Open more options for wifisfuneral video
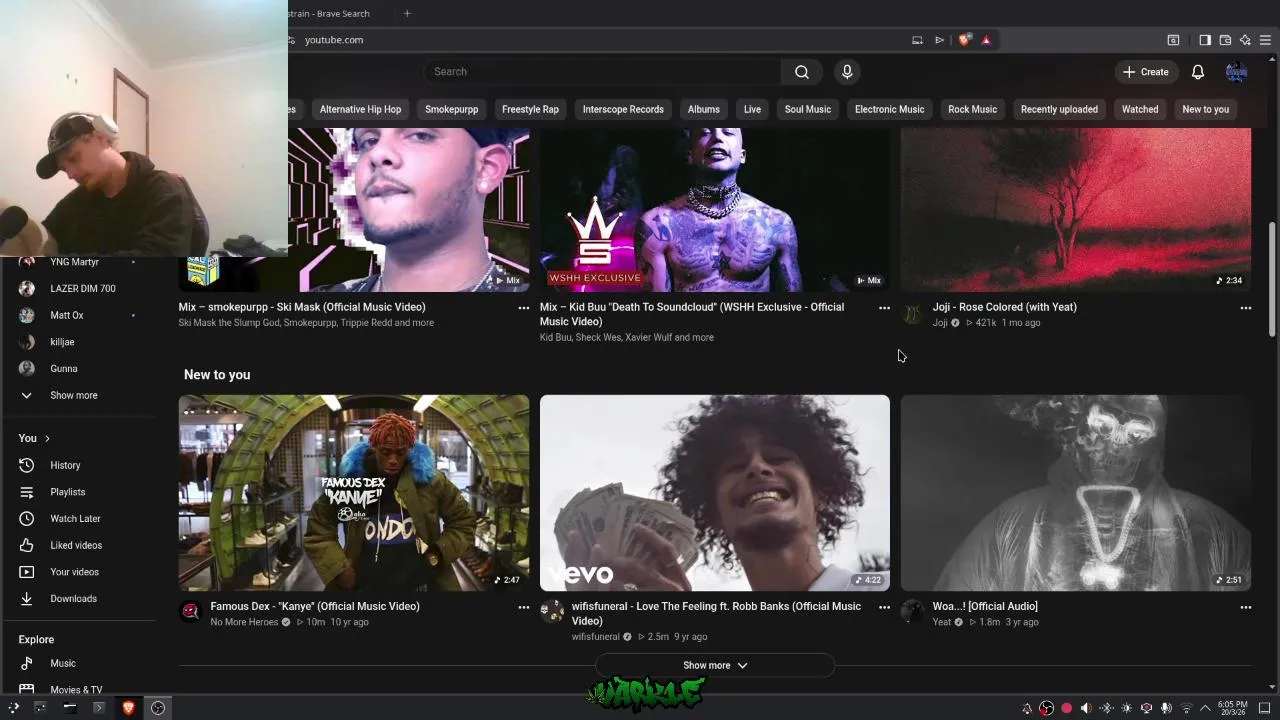This screenshot has height=720, width=1280. (x=884, y=607)
